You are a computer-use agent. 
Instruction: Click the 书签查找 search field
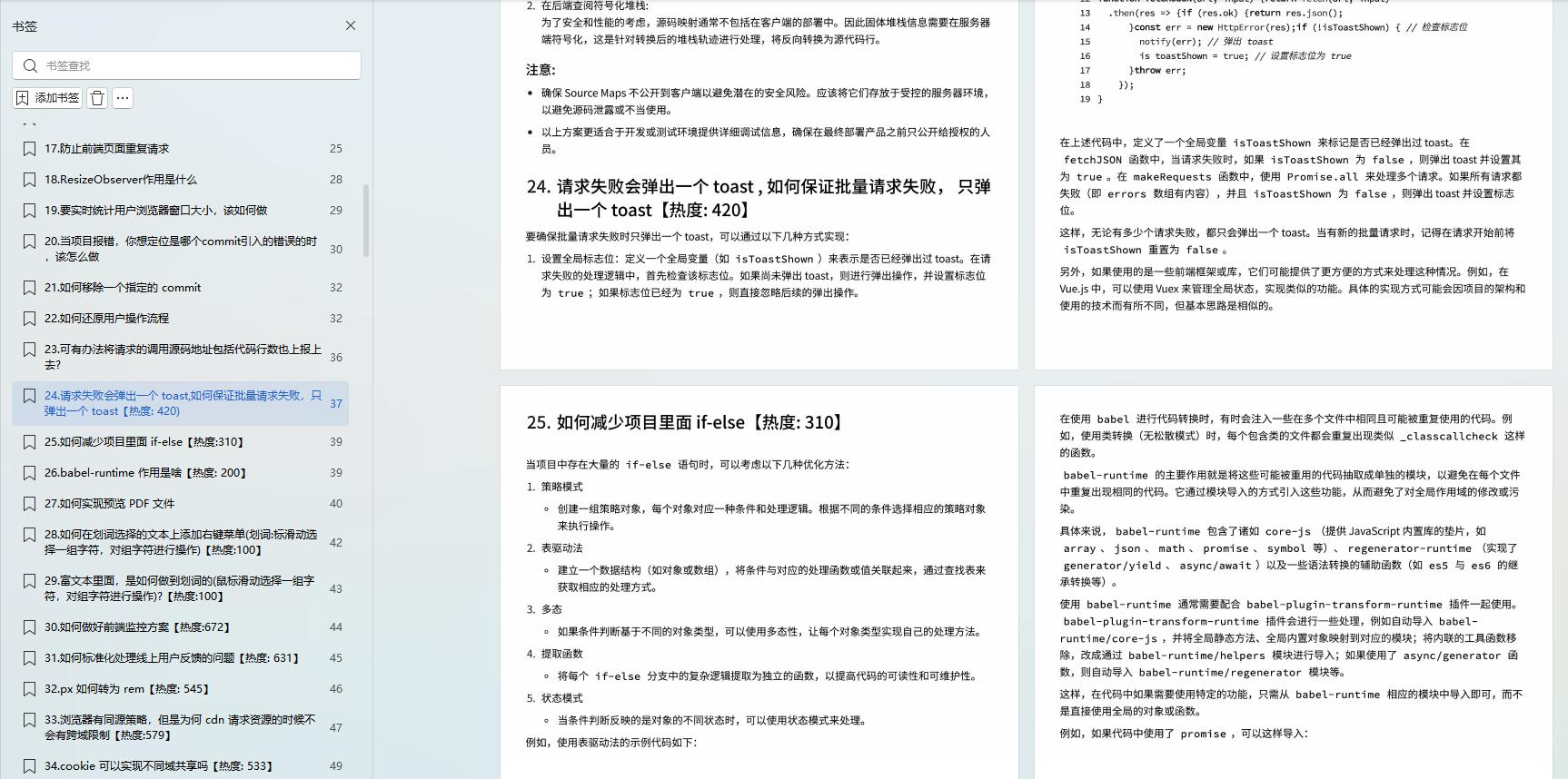[186, 65]
